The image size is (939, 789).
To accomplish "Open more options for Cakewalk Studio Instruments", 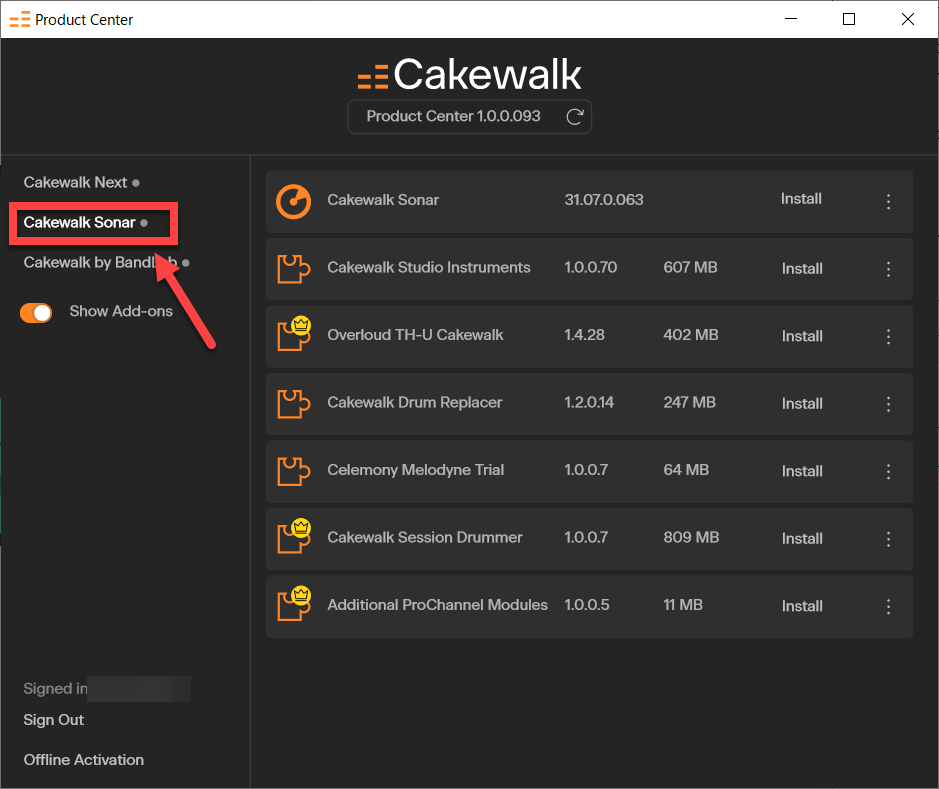I will pos(888,269).
